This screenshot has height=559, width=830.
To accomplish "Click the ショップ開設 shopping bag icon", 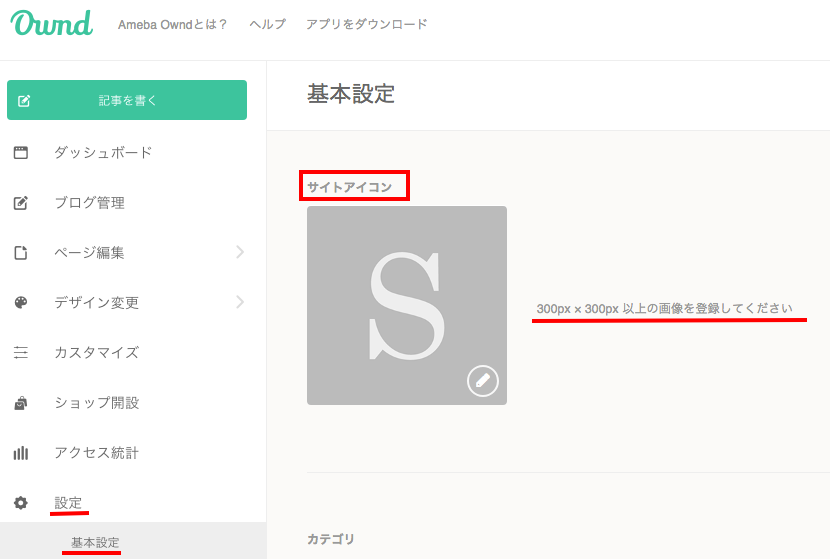I will pyautogui.click(x=21, y=403).
